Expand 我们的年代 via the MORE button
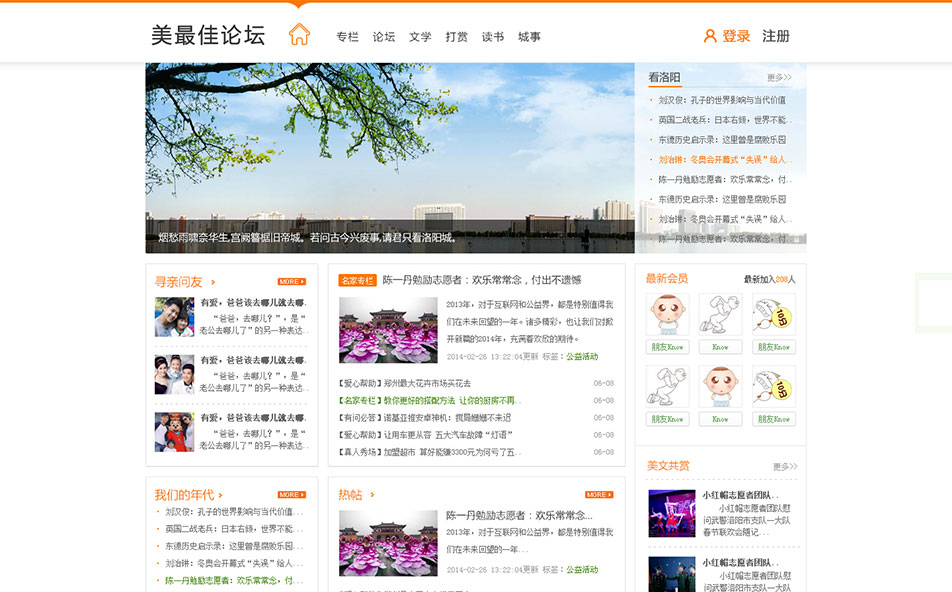Image resolution: width=952 pixels, height=592 pixels. tap(291, 495)
